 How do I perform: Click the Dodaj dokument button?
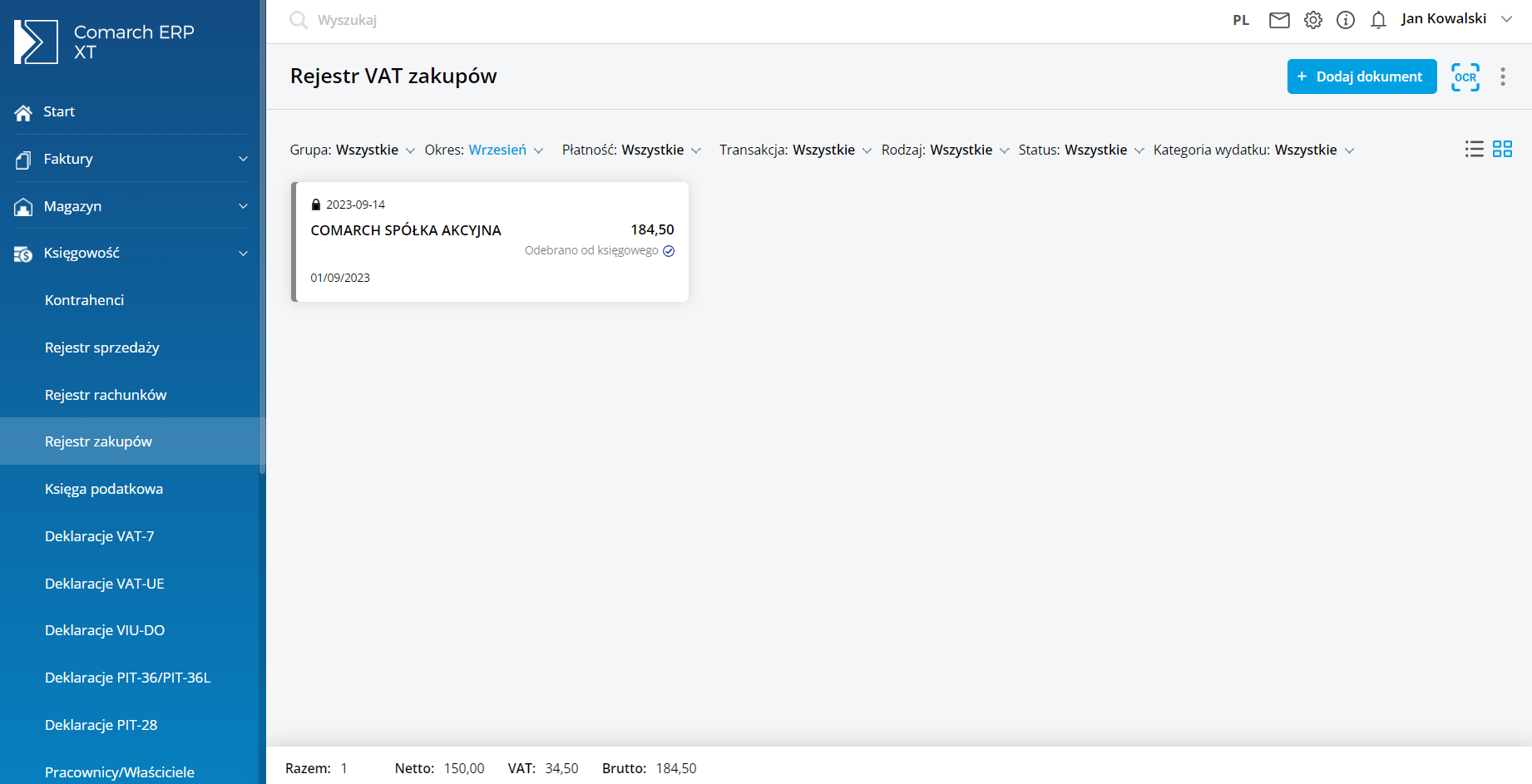[x=1362, y=76]
